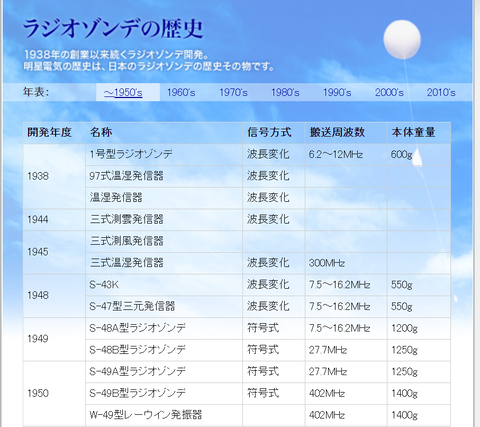Select the 温湿発信器 row name under 97式
480x427 pixels.
[164, 198]
